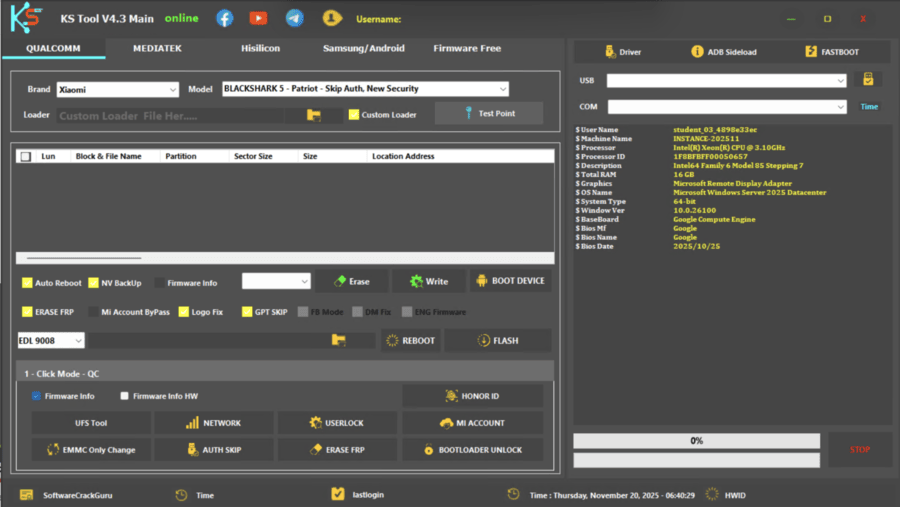Click the 0% progress bar
This screenshot has height=507, width=900.
click(696, 440)
